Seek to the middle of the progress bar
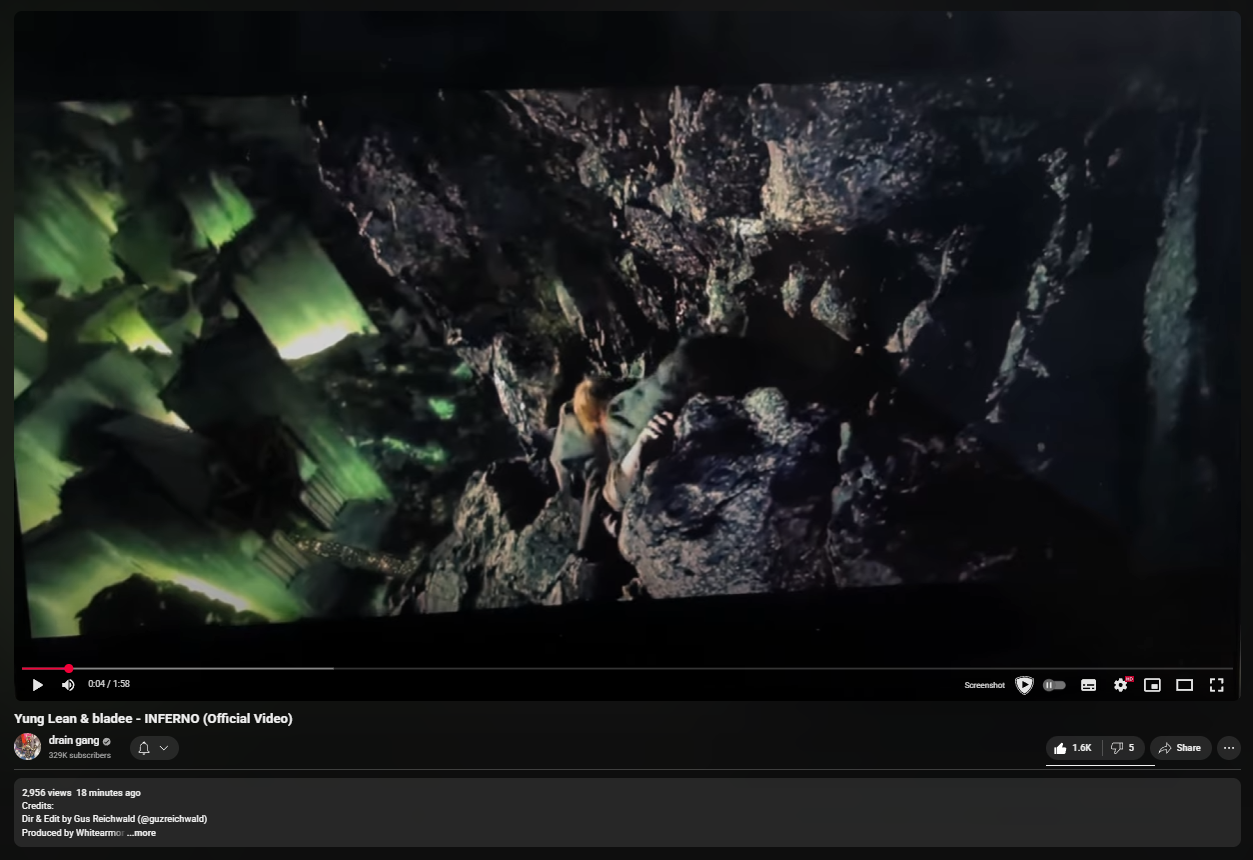The width and height of the screenshot is (1253, 860). click(627, 668)
